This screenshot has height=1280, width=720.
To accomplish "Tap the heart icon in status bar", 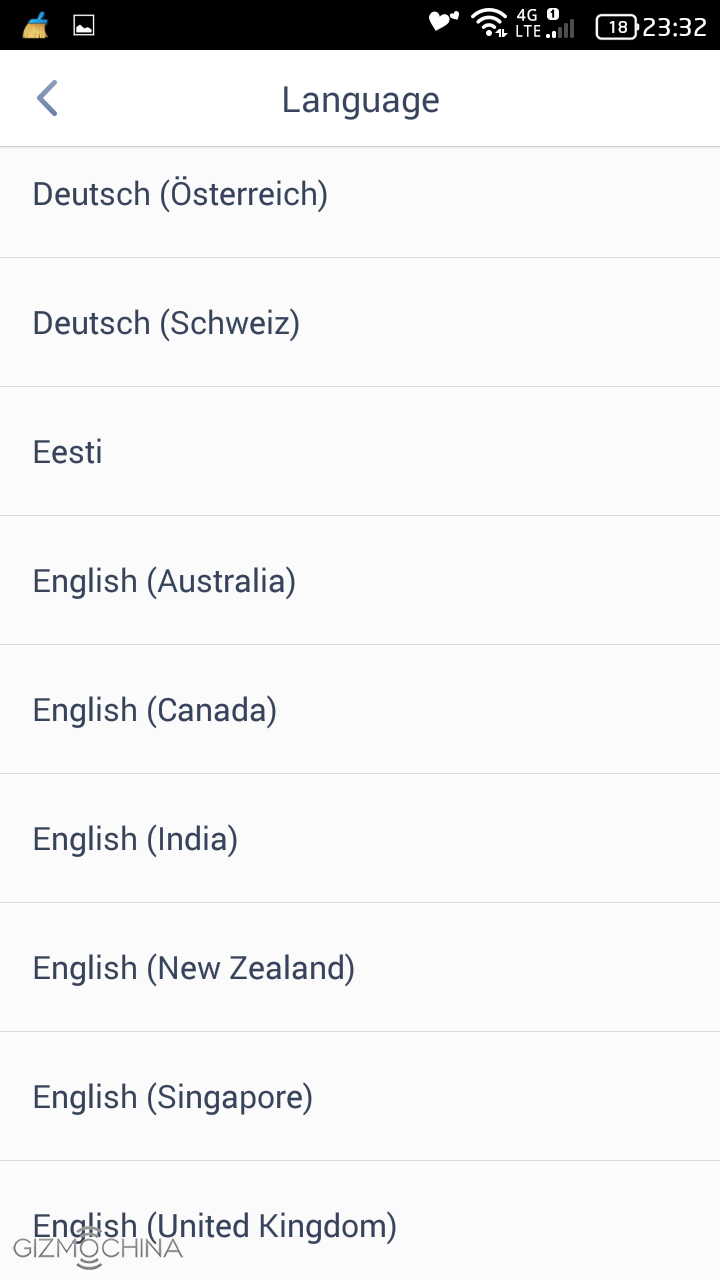I will pos(443,22).
